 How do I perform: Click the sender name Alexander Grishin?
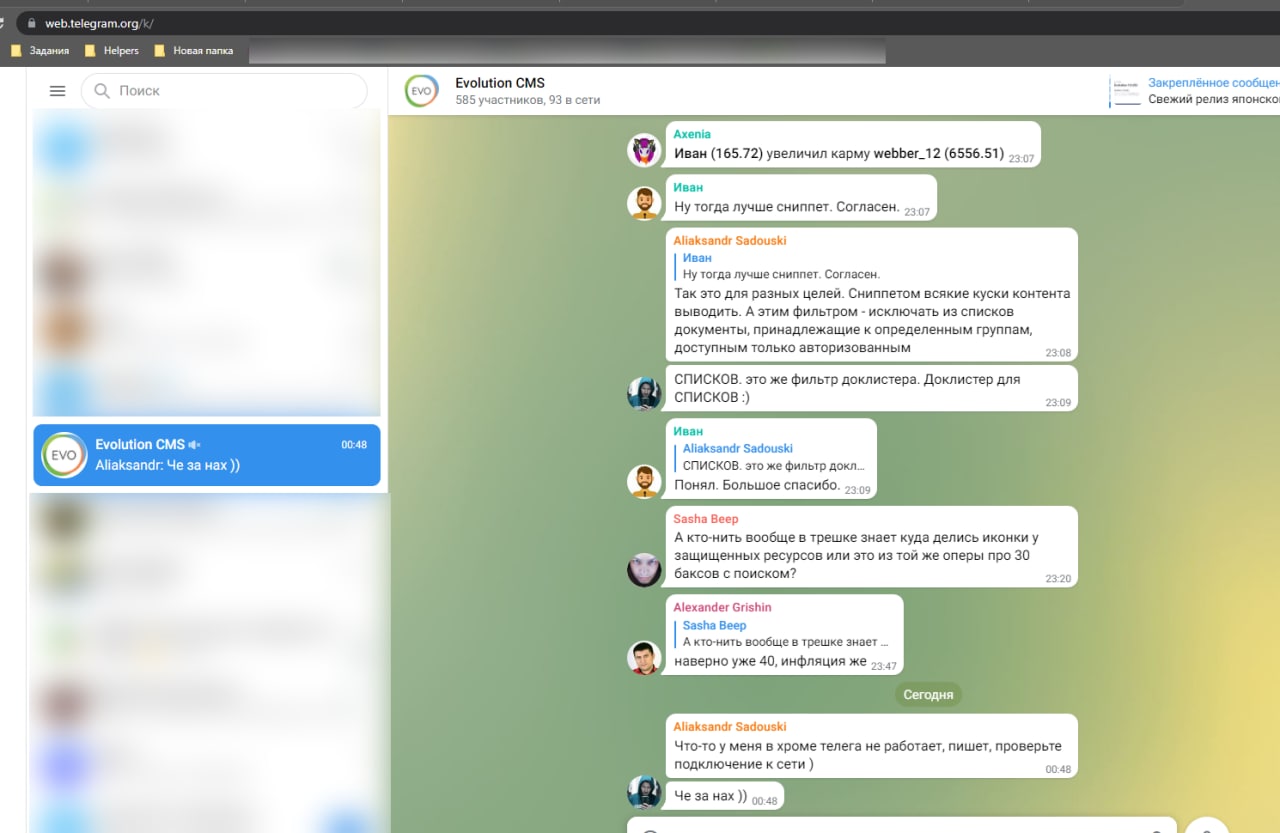(722, 607)
